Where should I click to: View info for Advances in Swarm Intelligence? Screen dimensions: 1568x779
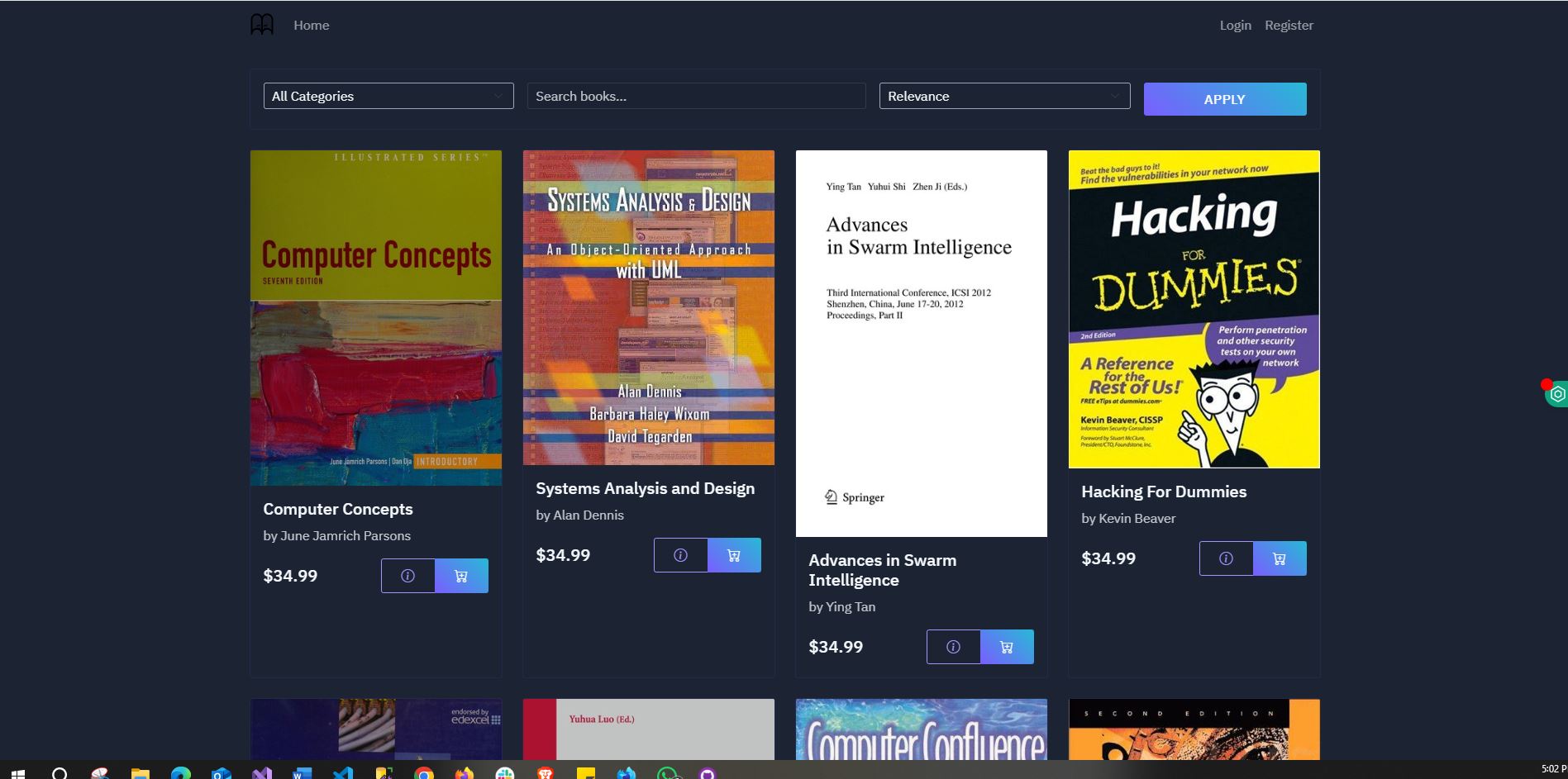[x=953, y=647]
